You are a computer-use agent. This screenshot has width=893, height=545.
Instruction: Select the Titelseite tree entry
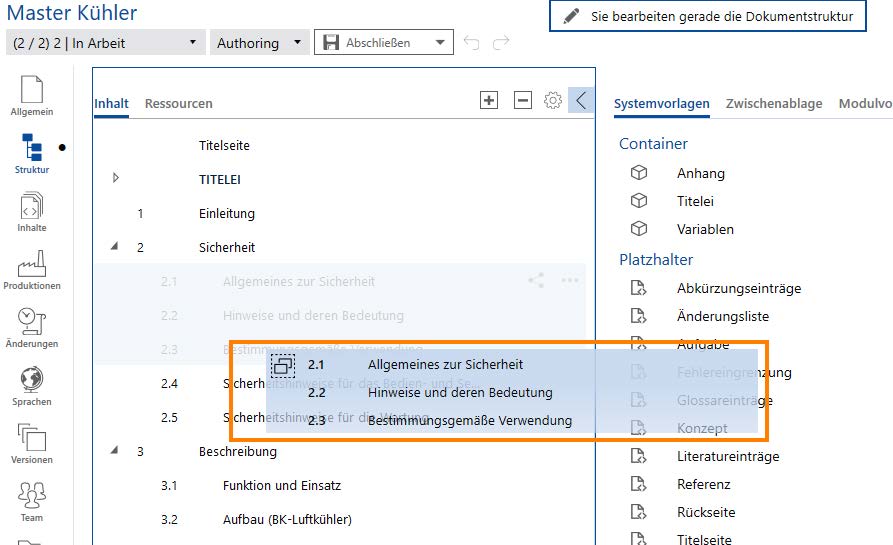224,145
